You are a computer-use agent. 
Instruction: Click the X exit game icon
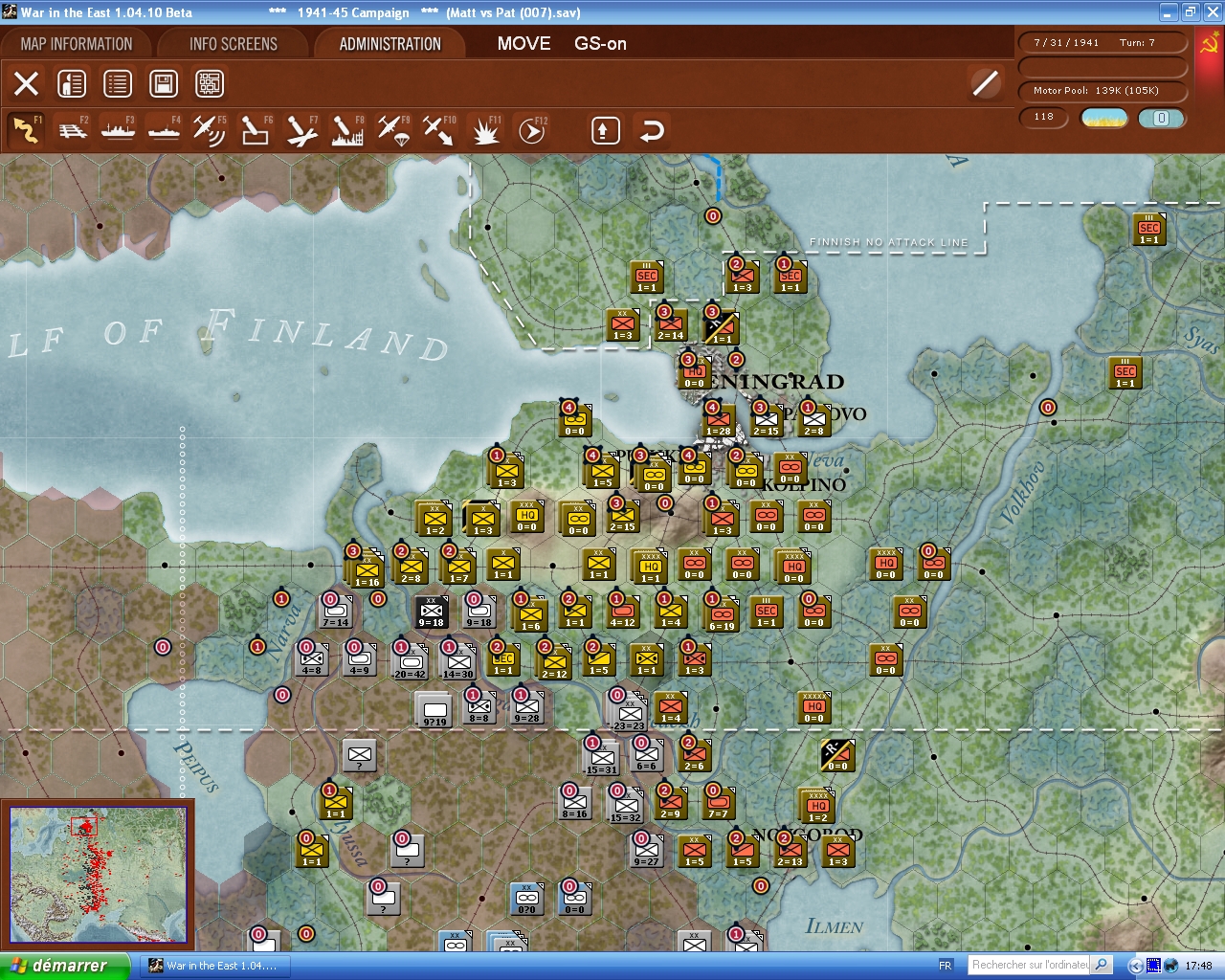click(27, 84)
